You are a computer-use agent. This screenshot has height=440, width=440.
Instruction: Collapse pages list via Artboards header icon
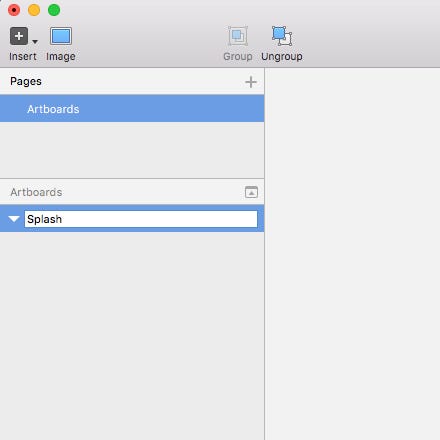[251, 192]
